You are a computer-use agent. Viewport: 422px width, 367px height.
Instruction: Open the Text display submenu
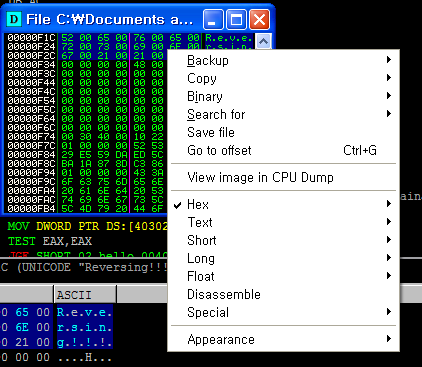[x=283, y=222]
